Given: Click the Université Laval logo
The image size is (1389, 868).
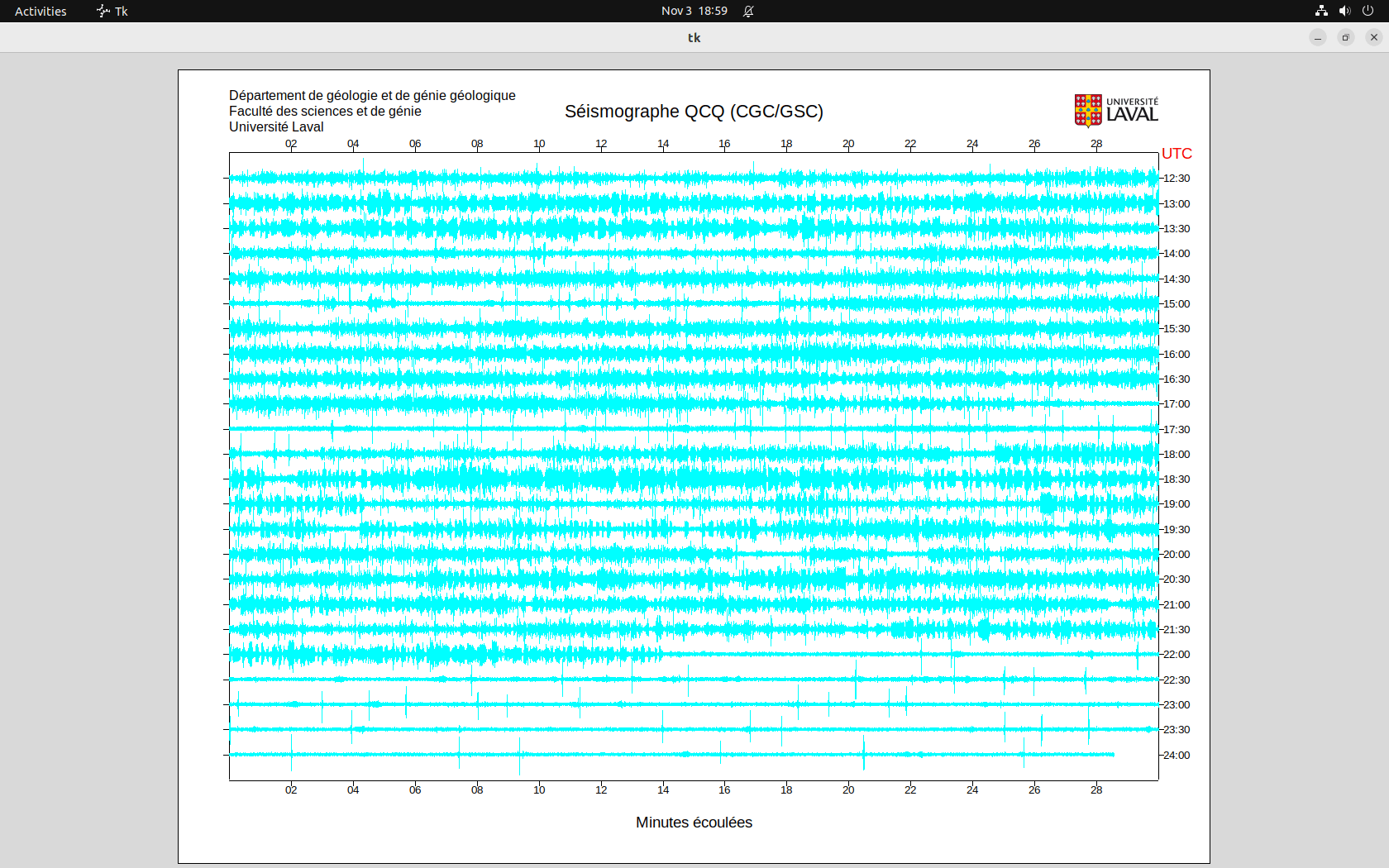Looking at the screenshot, I should (1115, 111).
